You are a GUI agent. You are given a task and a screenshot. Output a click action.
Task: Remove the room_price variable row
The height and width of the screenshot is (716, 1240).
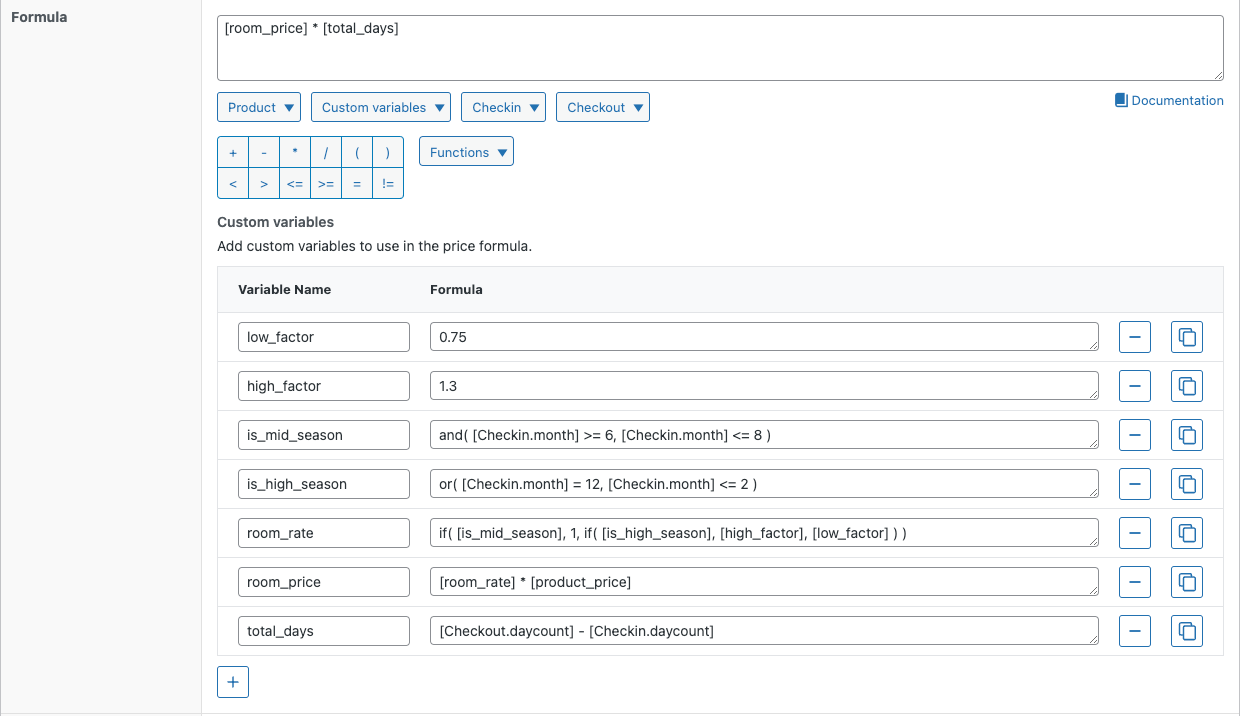coord(1134,582)
